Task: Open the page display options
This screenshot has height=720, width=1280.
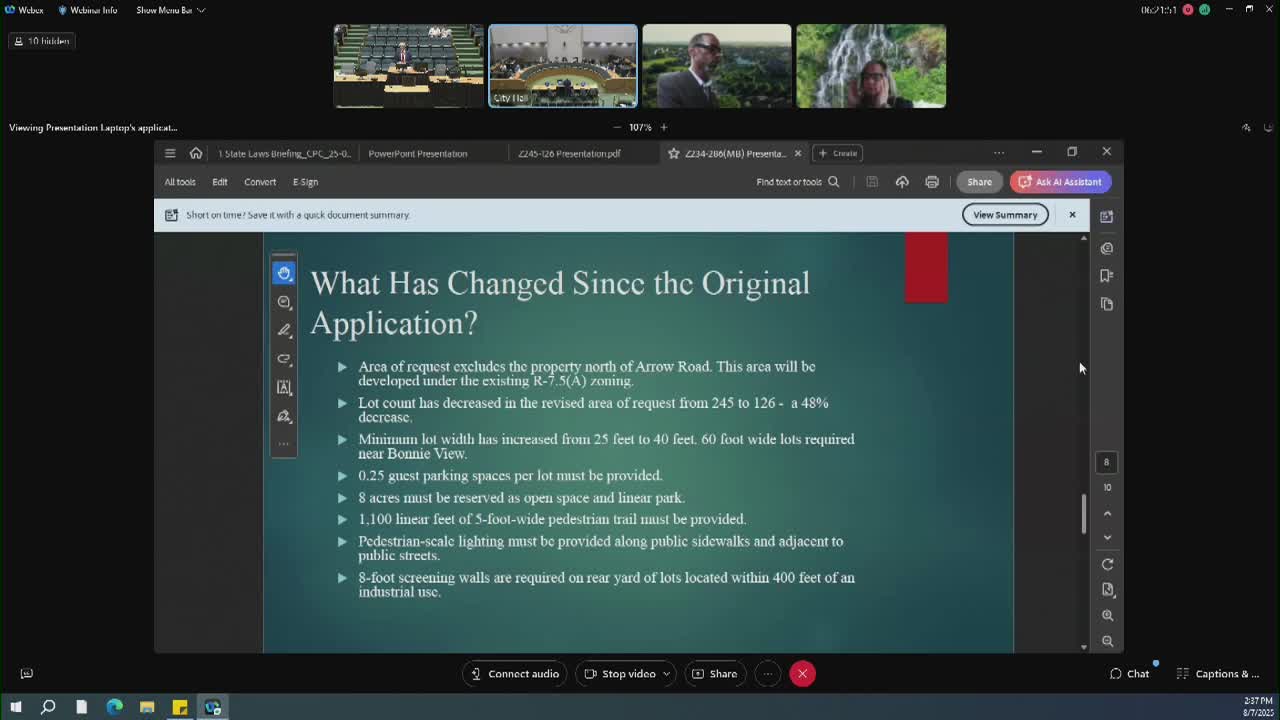Action: [x=1107, y=590]
